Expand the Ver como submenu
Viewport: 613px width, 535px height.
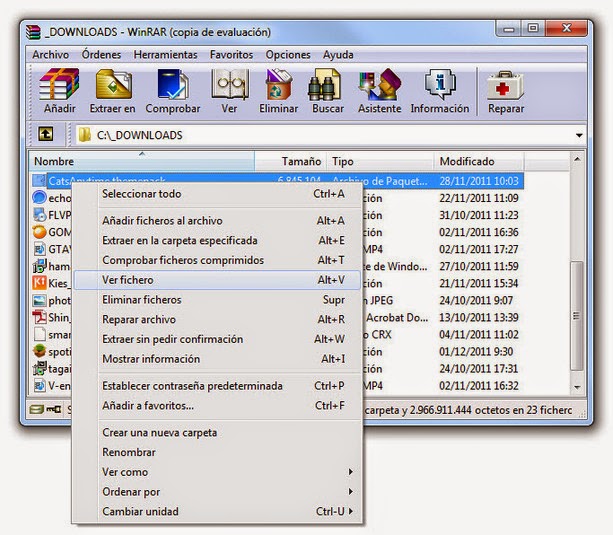217,472
